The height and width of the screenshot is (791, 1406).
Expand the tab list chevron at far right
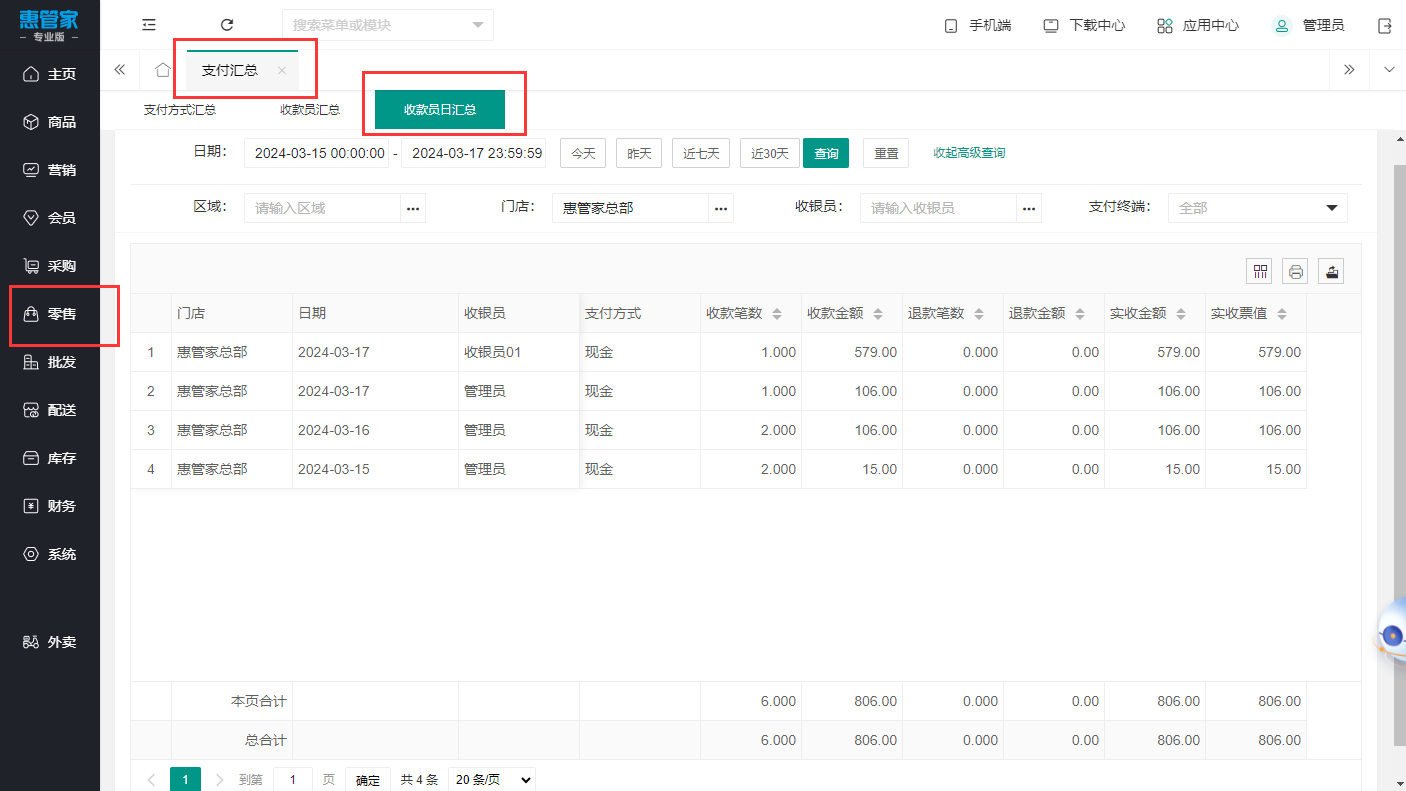(1388, 70)
